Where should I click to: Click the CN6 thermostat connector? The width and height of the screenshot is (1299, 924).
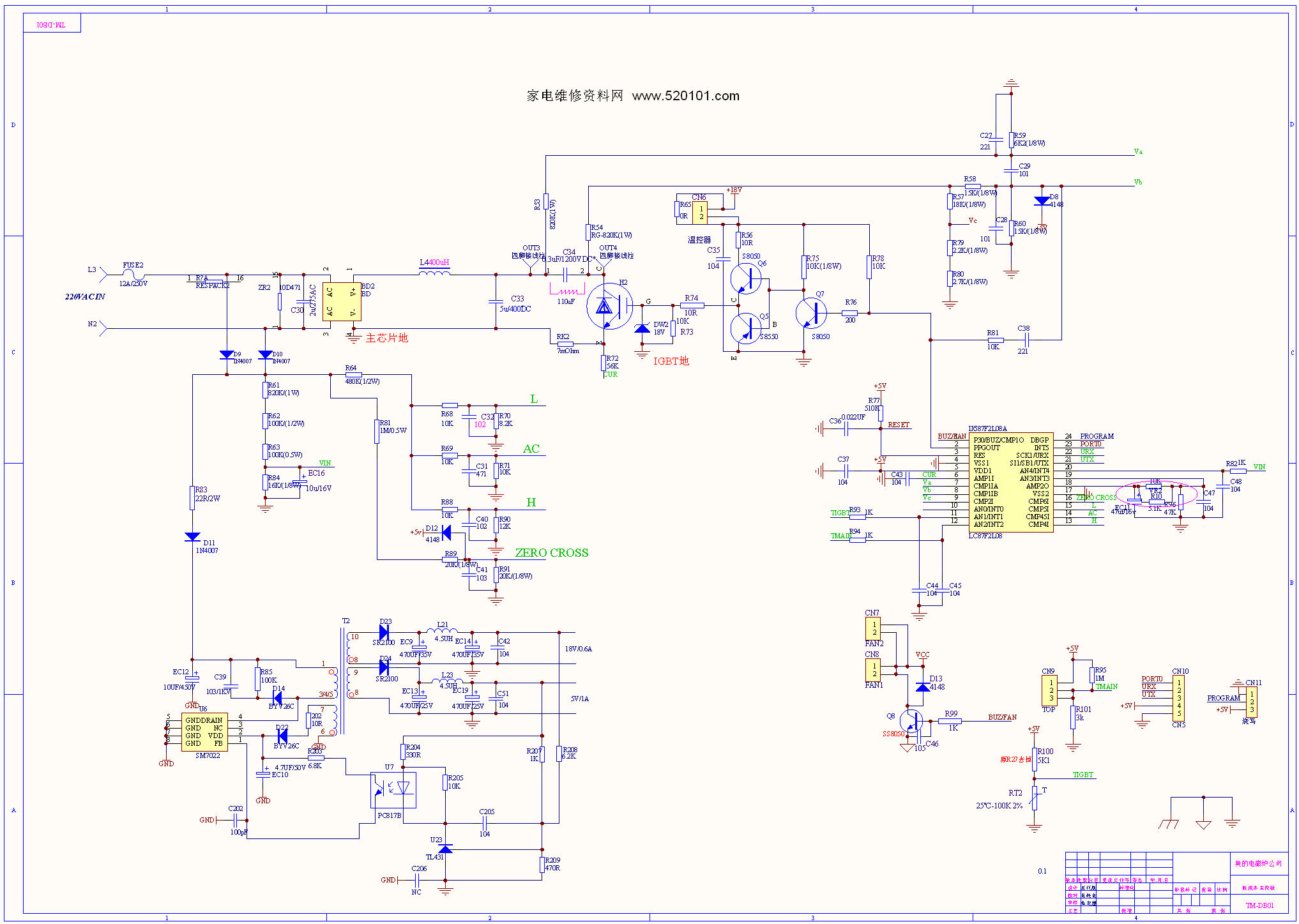[700, 213]
